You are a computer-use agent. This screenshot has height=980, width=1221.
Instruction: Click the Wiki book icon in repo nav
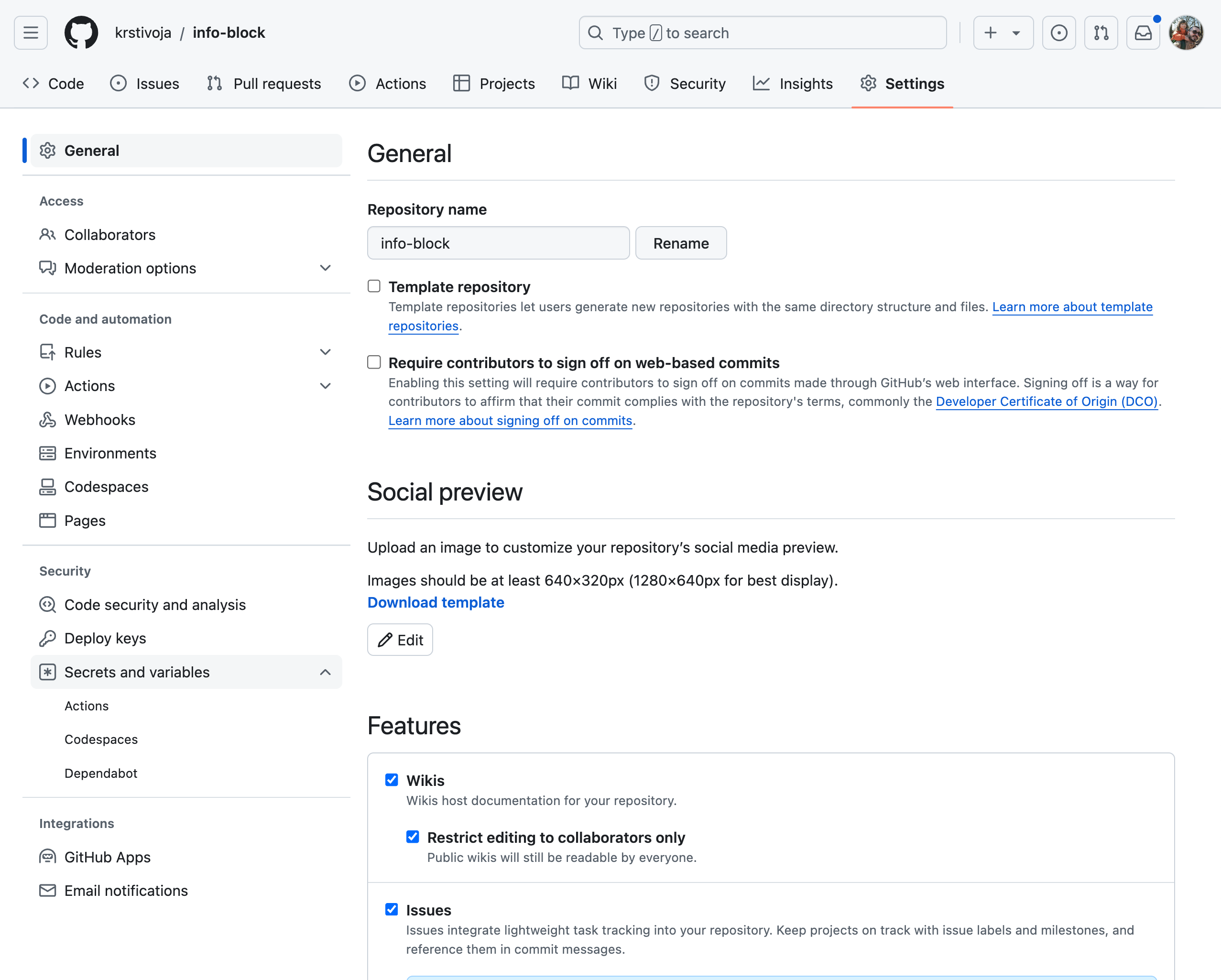[x=570, y=83]
